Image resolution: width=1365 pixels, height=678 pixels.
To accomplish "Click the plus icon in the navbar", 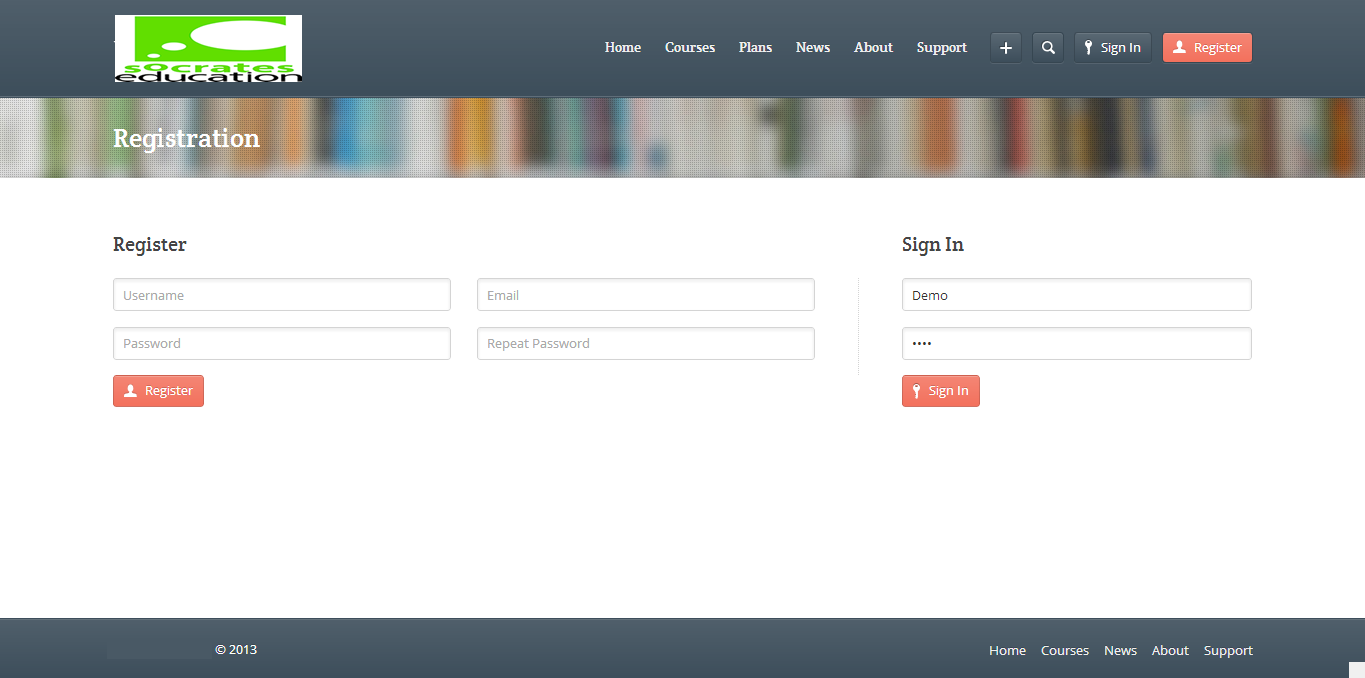I will pos(1005,47).
